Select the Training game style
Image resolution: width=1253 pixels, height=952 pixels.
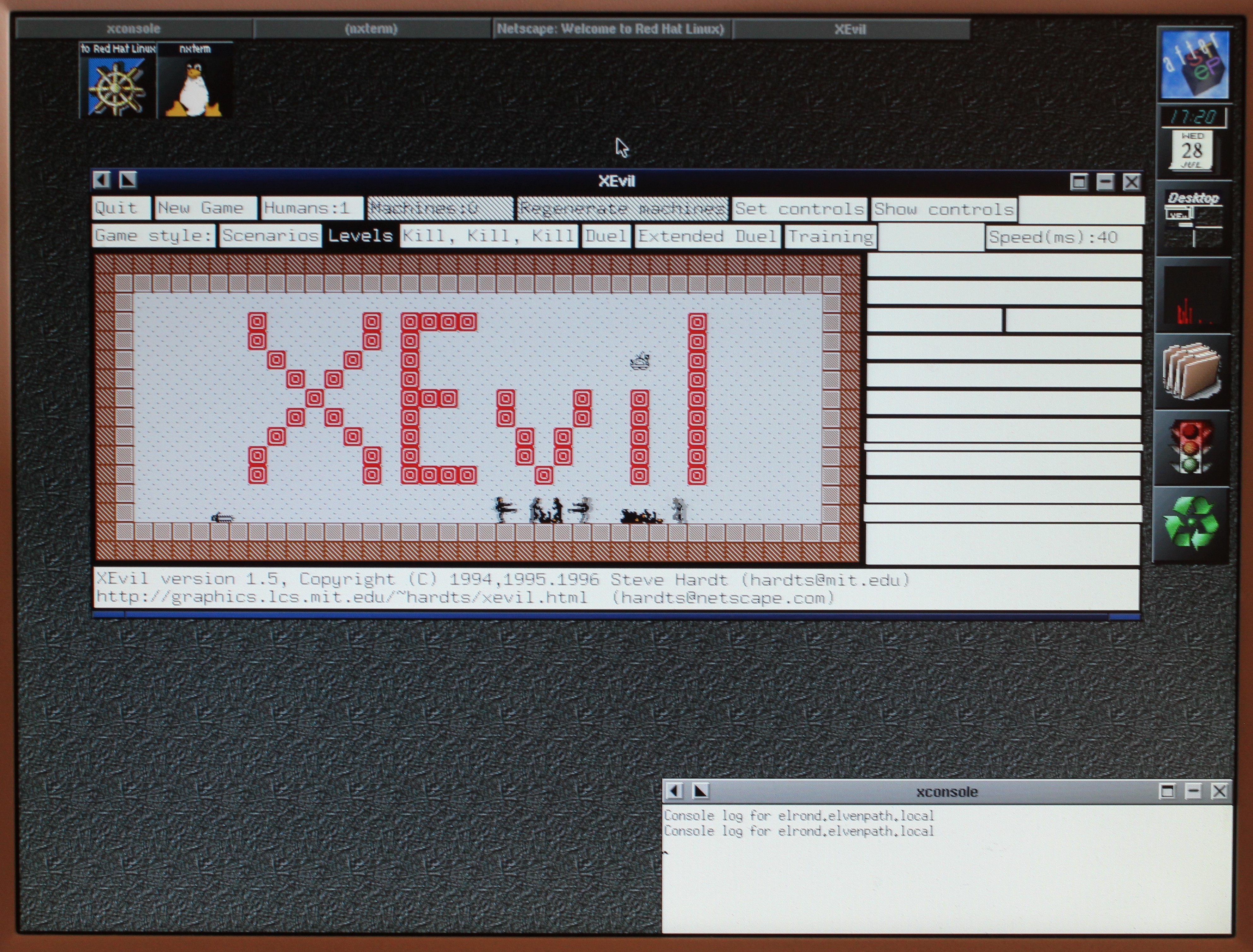pos(830,236)
